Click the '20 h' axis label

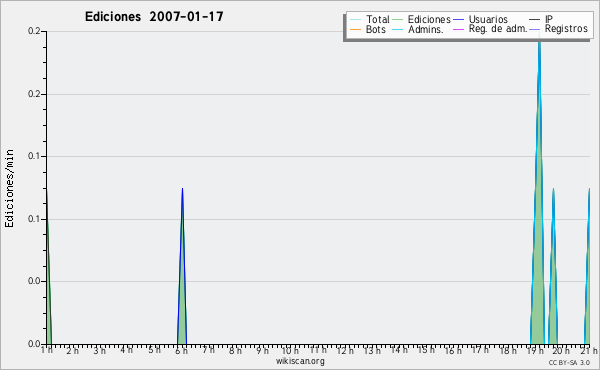click(x=561, y=351)
